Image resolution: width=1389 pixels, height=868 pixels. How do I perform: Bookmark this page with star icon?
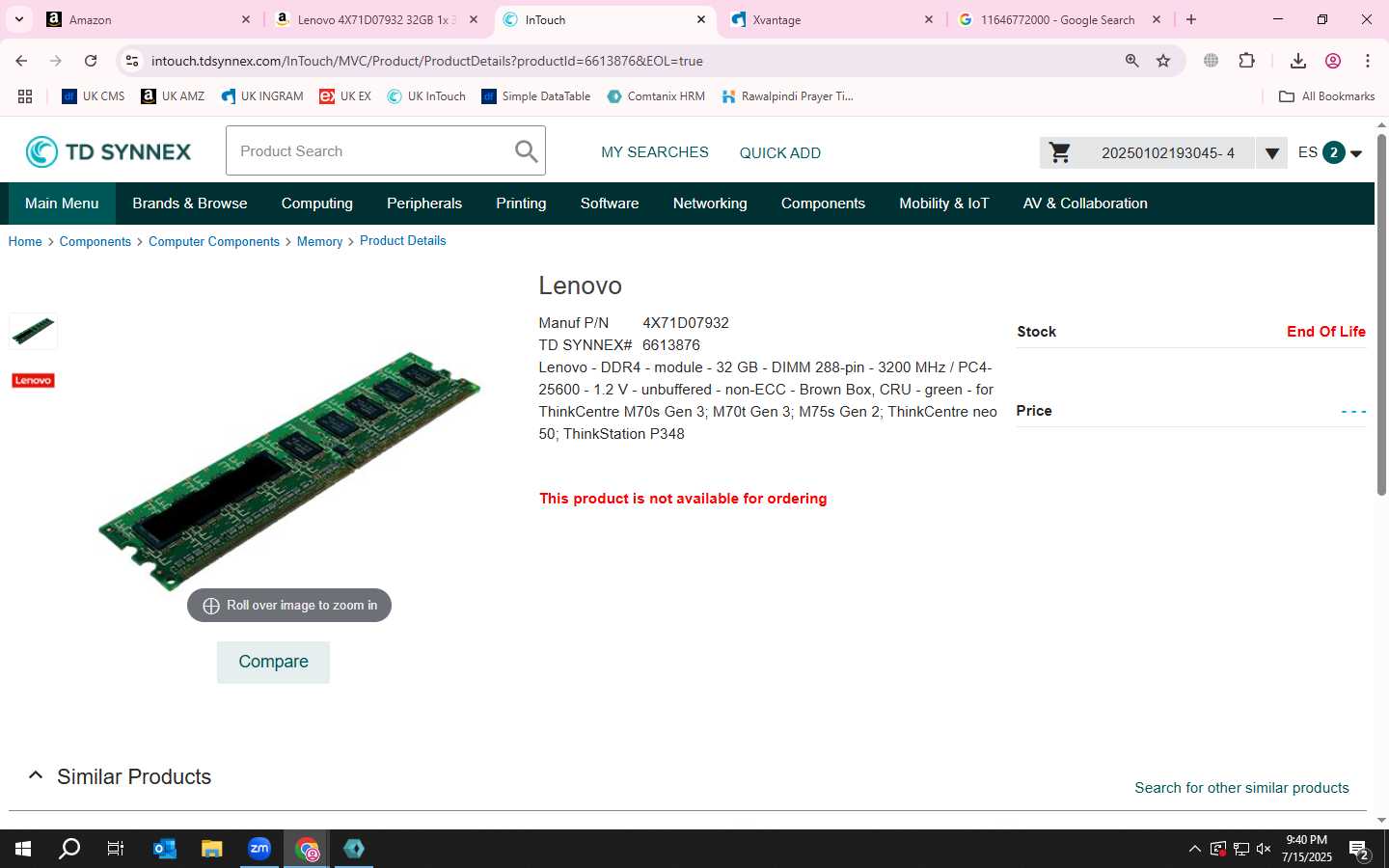point(1163,61)
